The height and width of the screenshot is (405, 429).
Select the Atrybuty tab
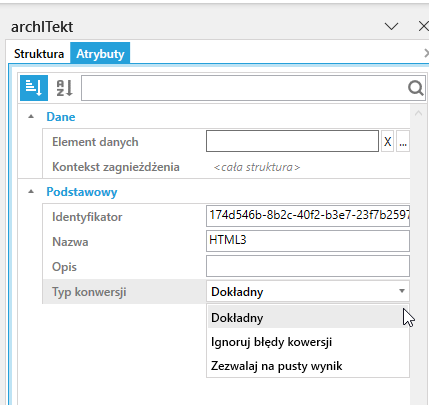(x=100, y=54)
